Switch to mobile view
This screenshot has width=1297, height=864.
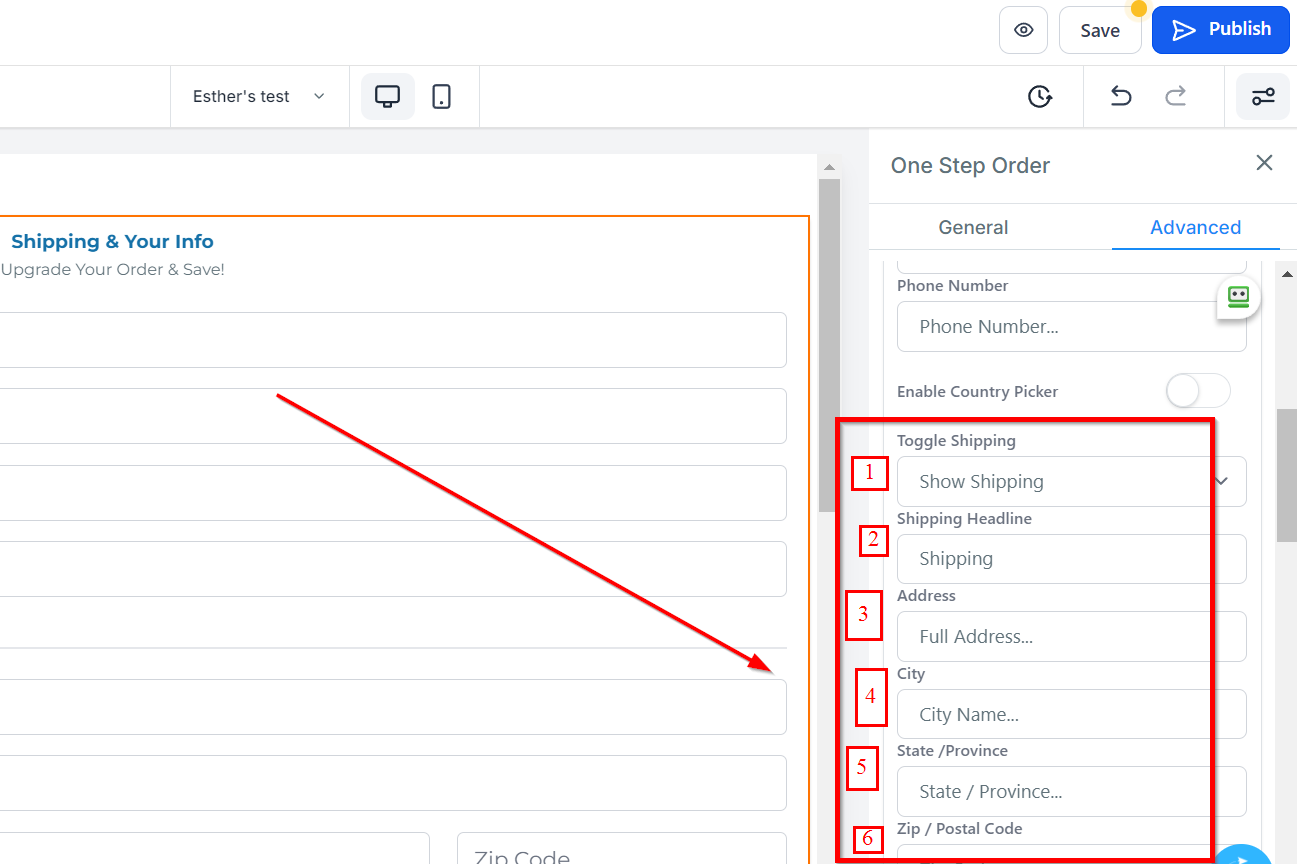click(441, 97)
